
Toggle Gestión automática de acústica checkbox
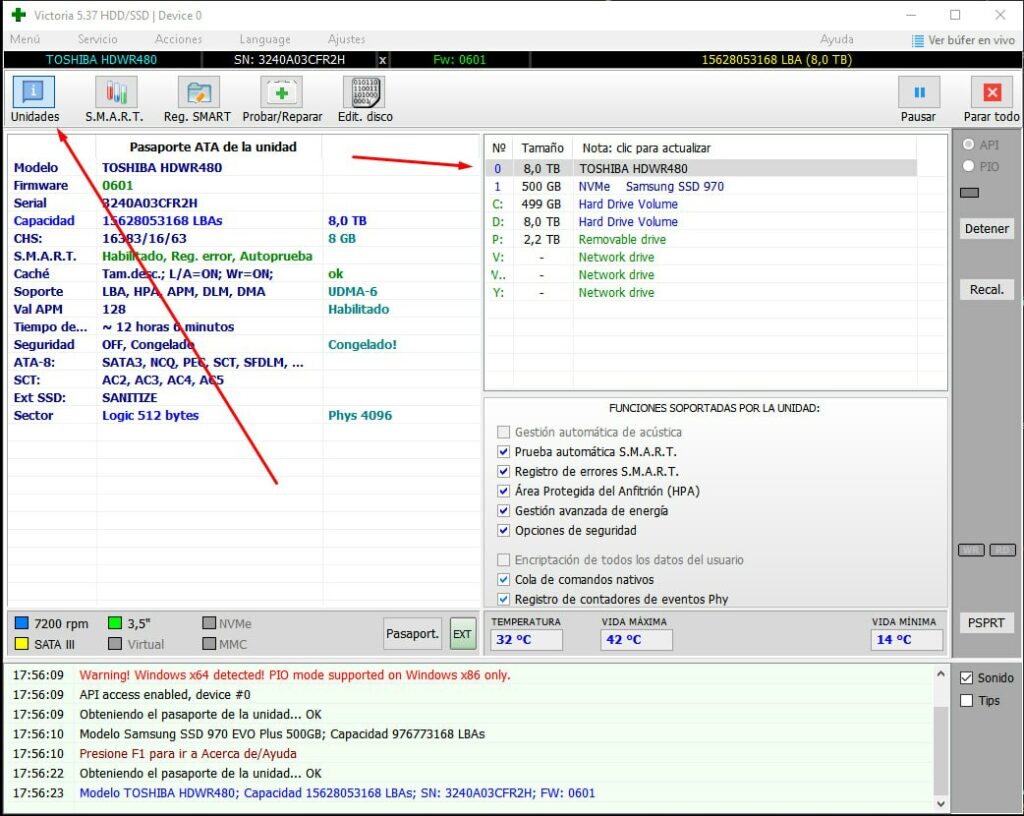click(503, 432)
